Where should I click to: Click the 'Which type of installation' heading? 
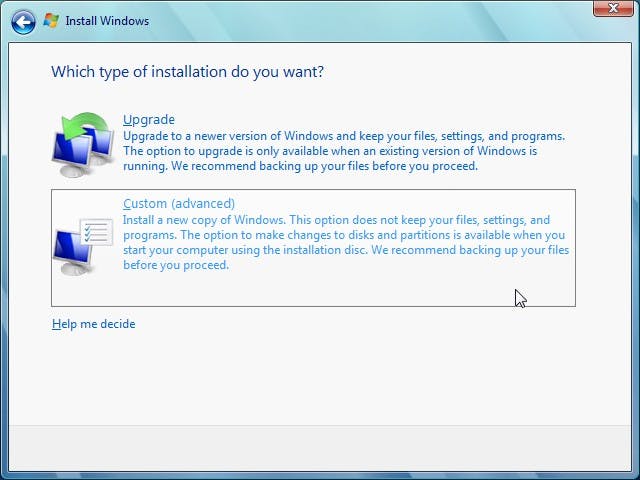coord(187,72)
